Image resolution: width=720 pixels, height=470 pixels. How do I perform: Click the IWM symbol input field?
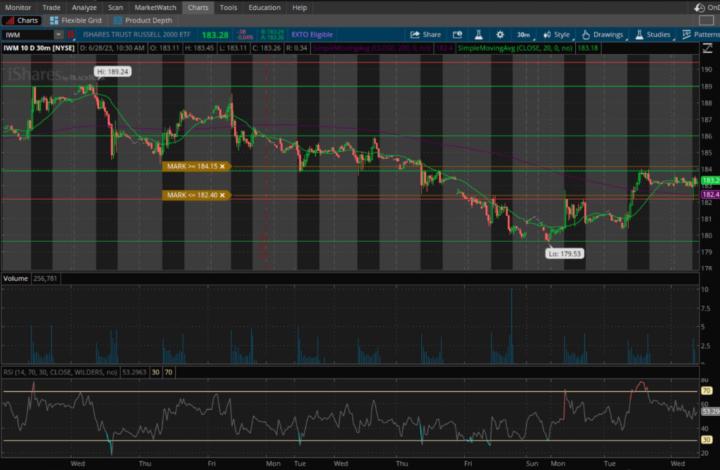tap(28, 34)
